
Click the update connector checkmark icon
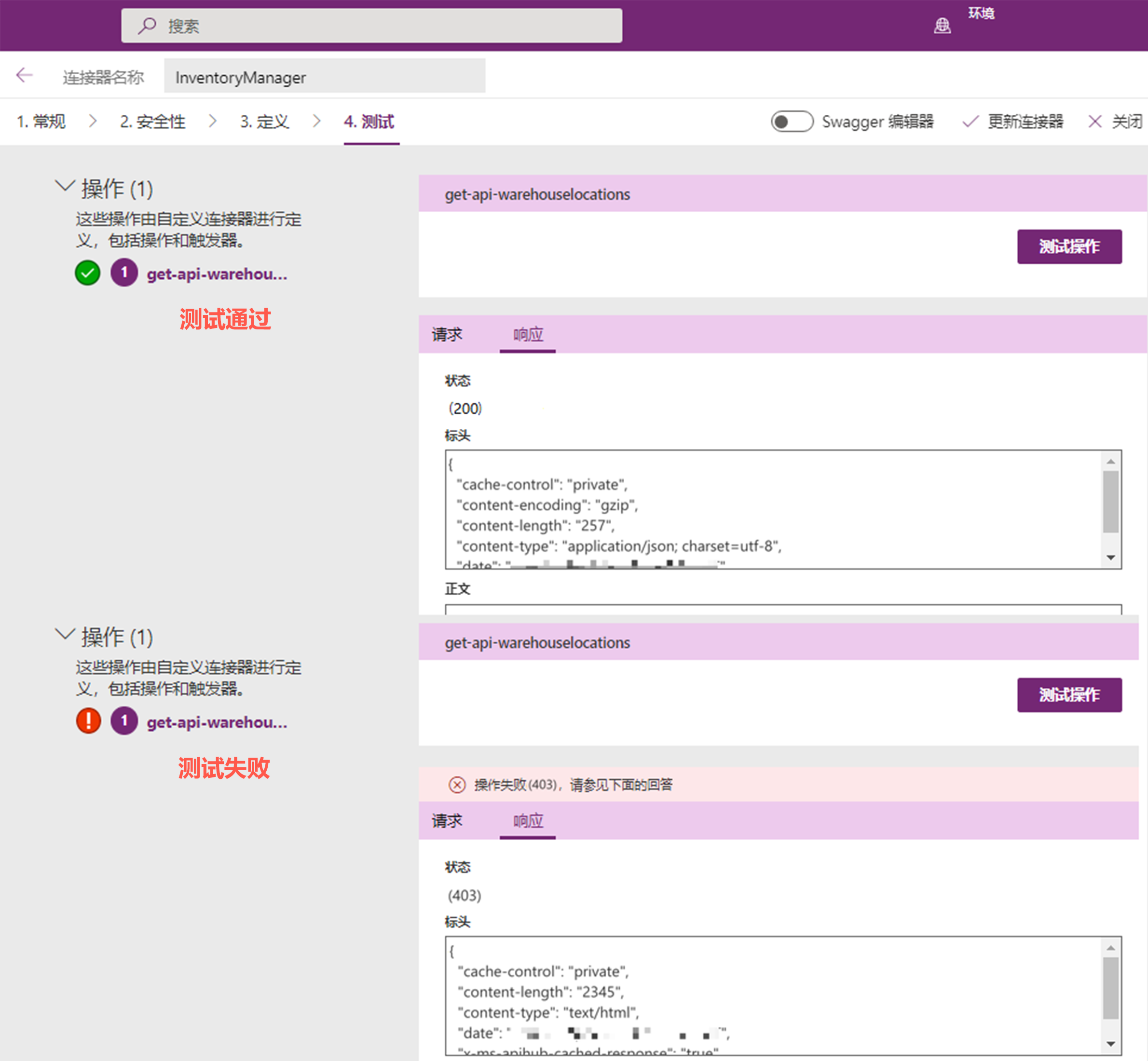[x=970, y=122]
